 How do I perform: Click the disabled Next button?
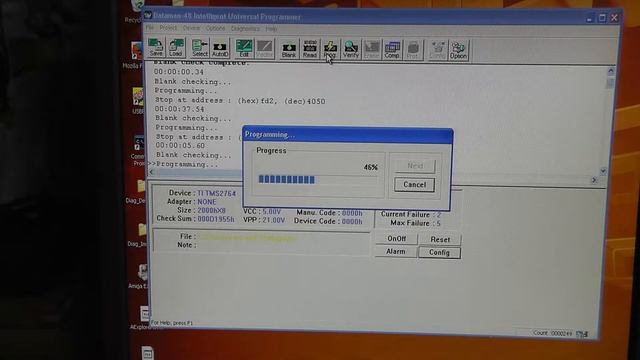[415, 166]
